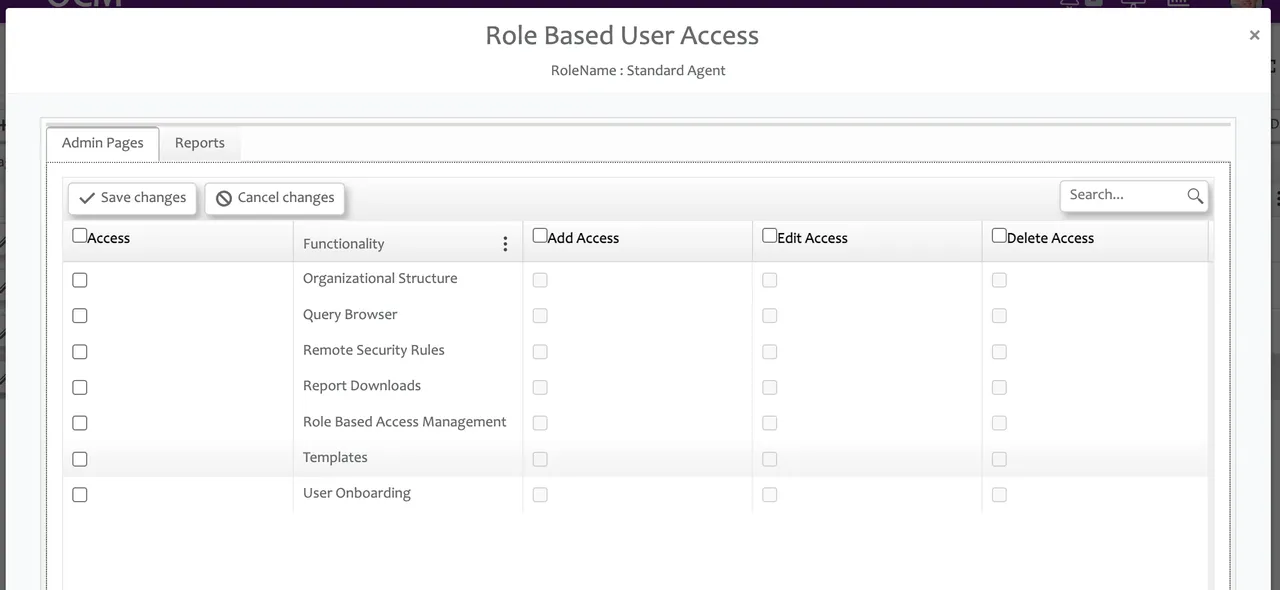Viewport: 1280px width, 590px height.
Task: Click the Cancel changes button
Action: tap(275, 198)
